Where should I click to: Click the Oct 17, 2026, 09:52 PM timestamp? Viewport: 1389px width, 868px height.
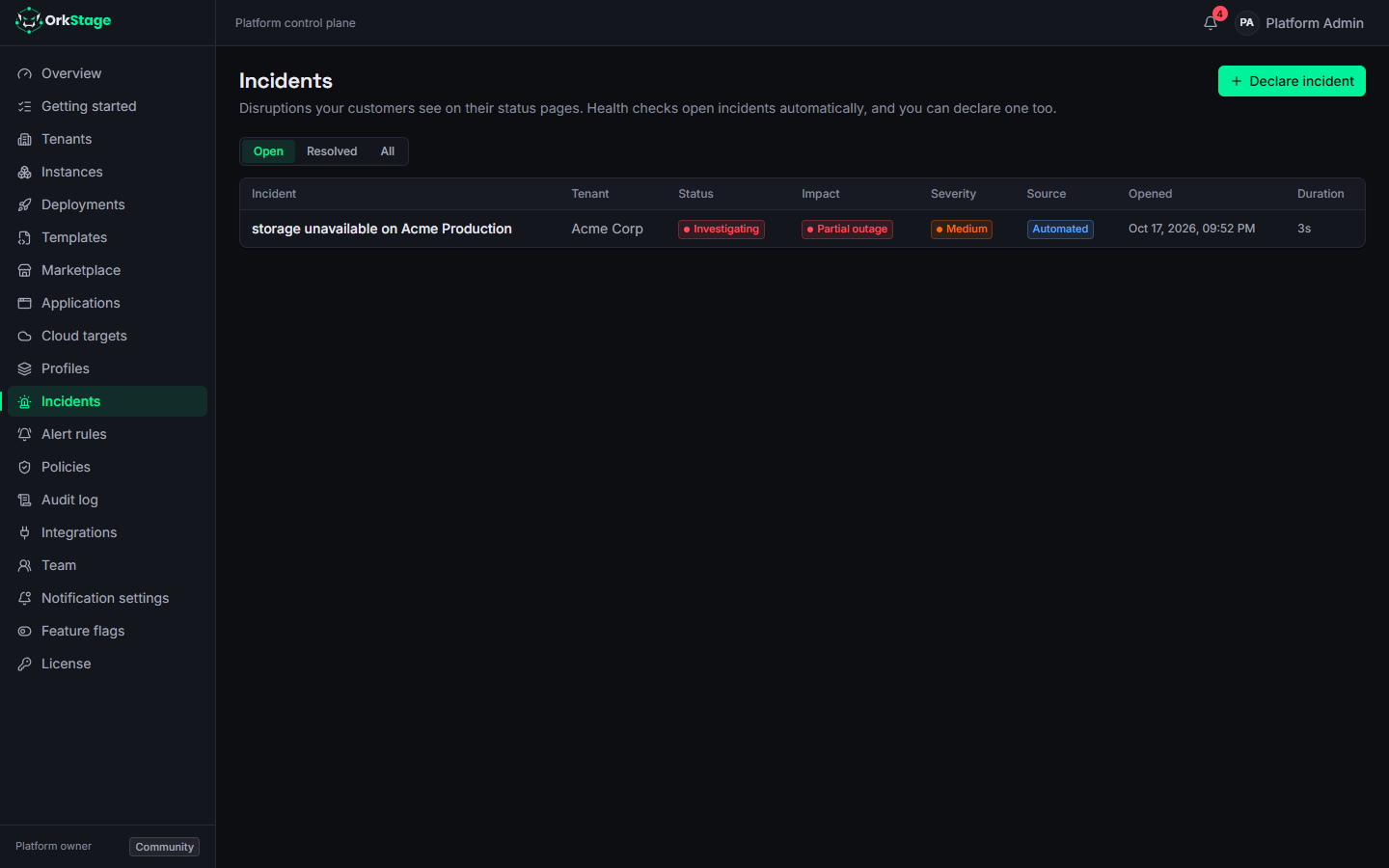click(1191, 229)
